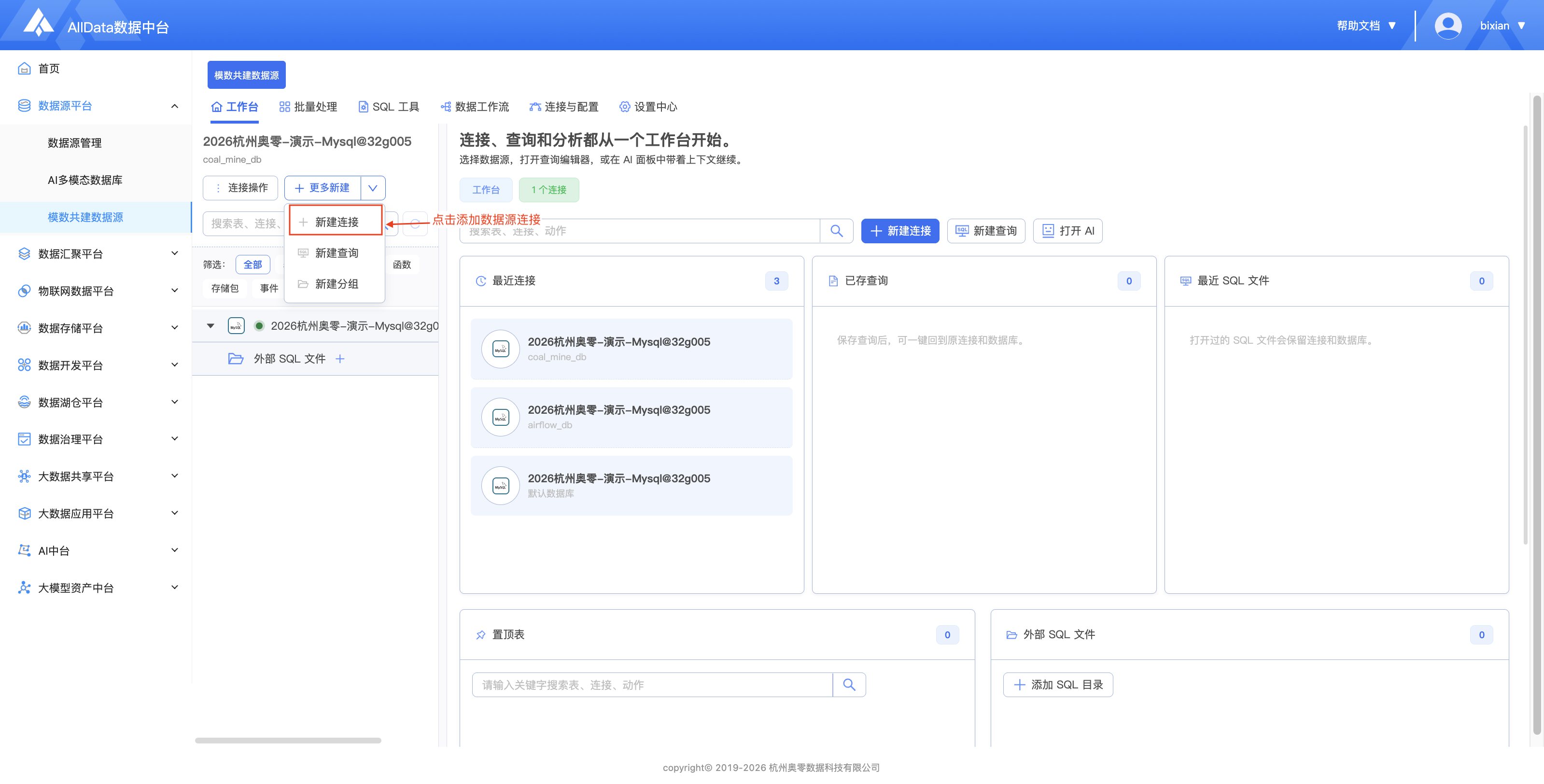The width and height of the screenshot is (1544, 784).
Task: Click the page vertical scrollbar
Action: point(1537,414)
